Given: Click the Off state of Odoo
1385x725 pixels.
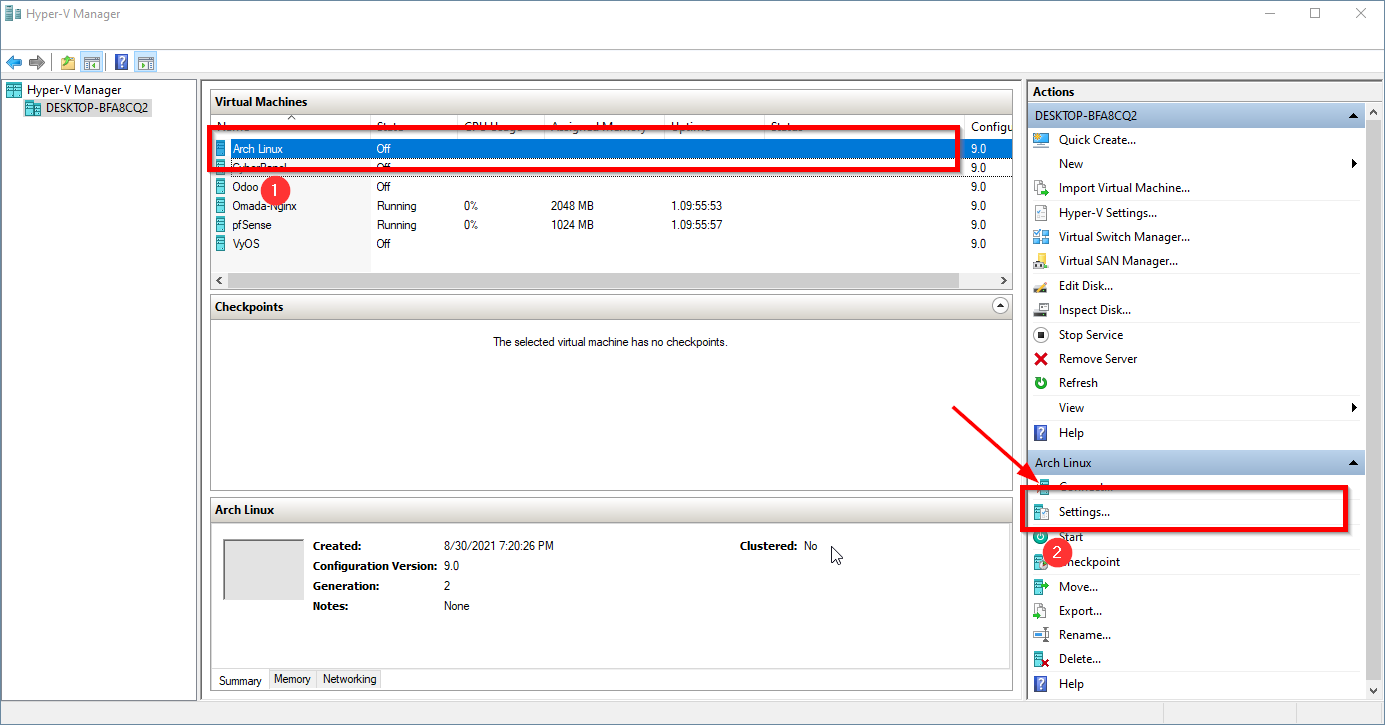Looking at the screenshot, I should [x=383, y=186].
